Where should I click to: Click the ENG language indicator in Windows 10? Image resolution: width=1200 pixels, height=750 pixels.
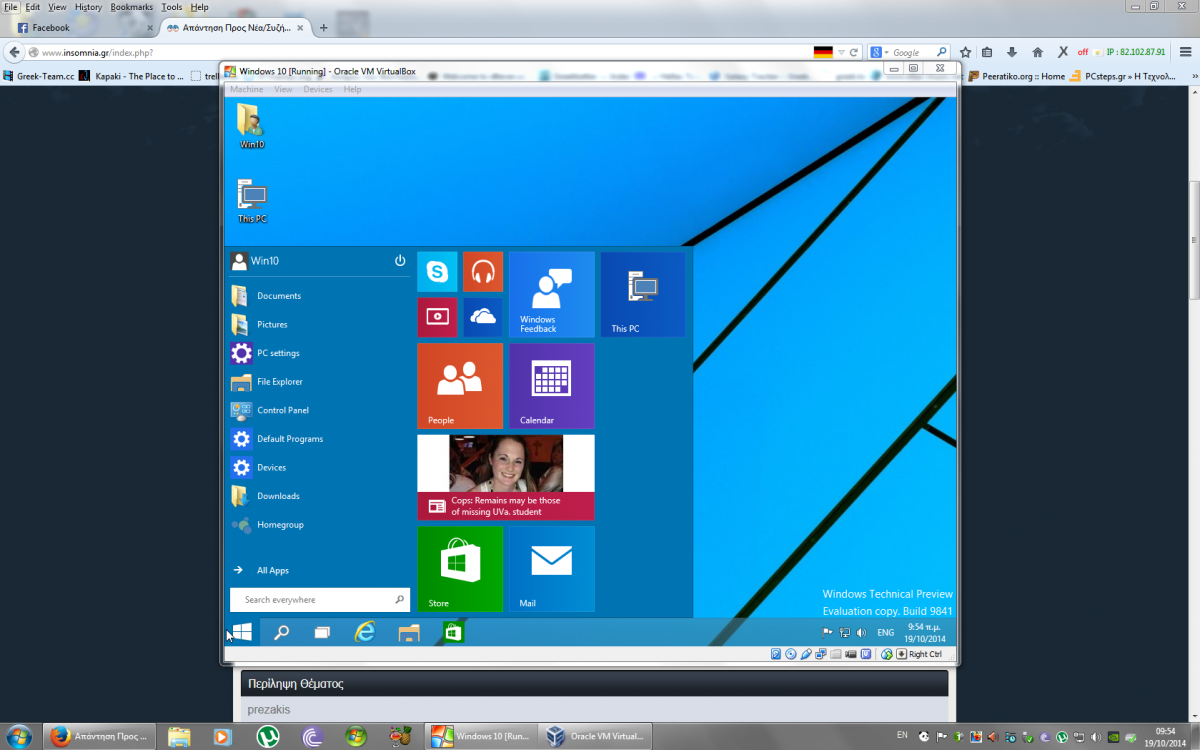886,633
